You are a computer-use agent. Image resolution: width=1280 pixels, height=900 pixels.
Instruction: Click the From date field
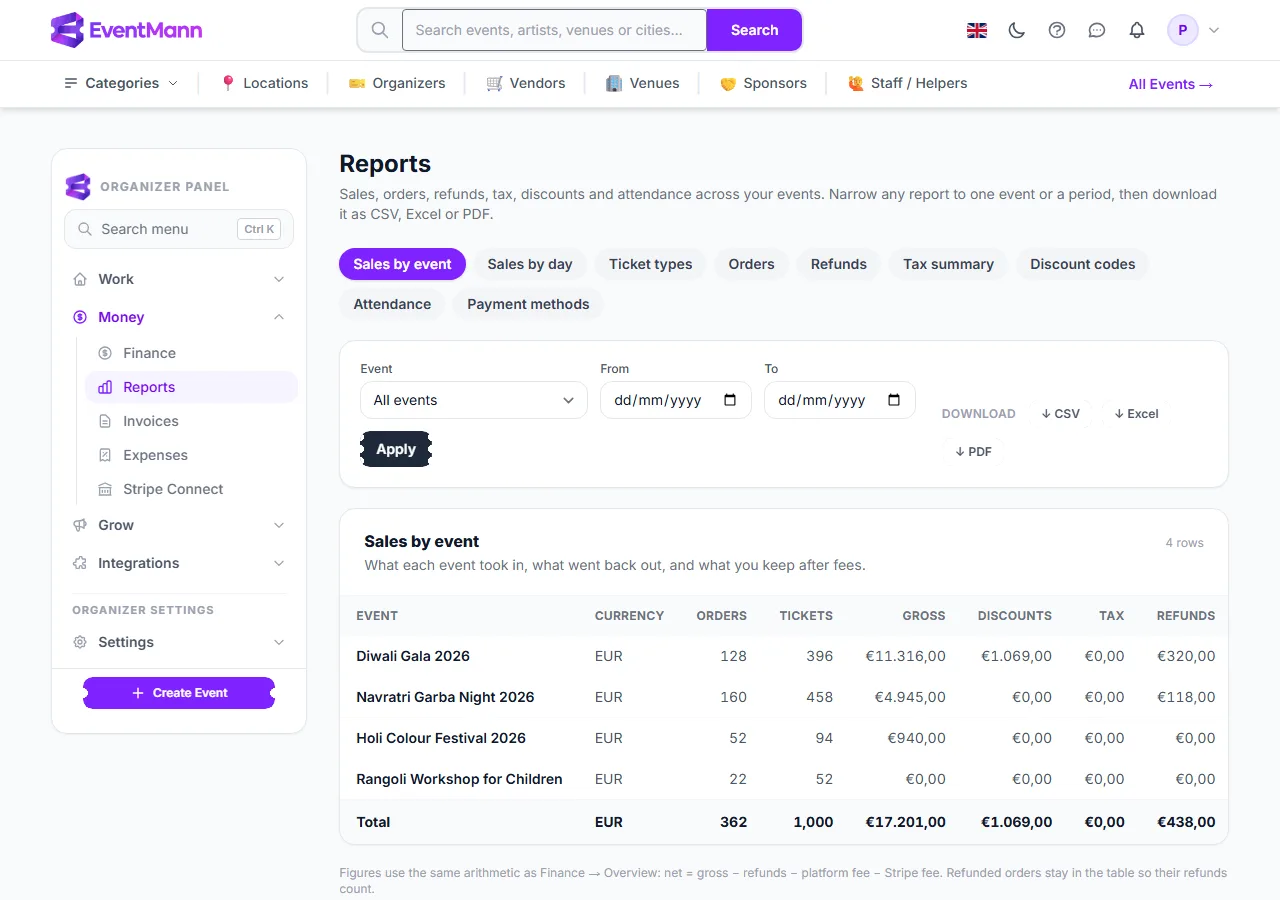point(676,400)
